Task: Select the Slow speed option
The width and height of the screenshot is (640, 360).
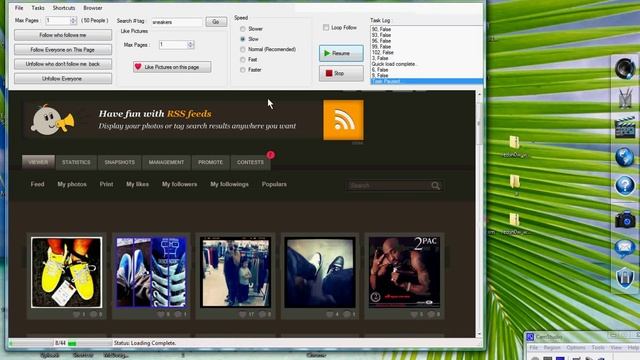Action: pyautogui.click(x=243, y=39)
